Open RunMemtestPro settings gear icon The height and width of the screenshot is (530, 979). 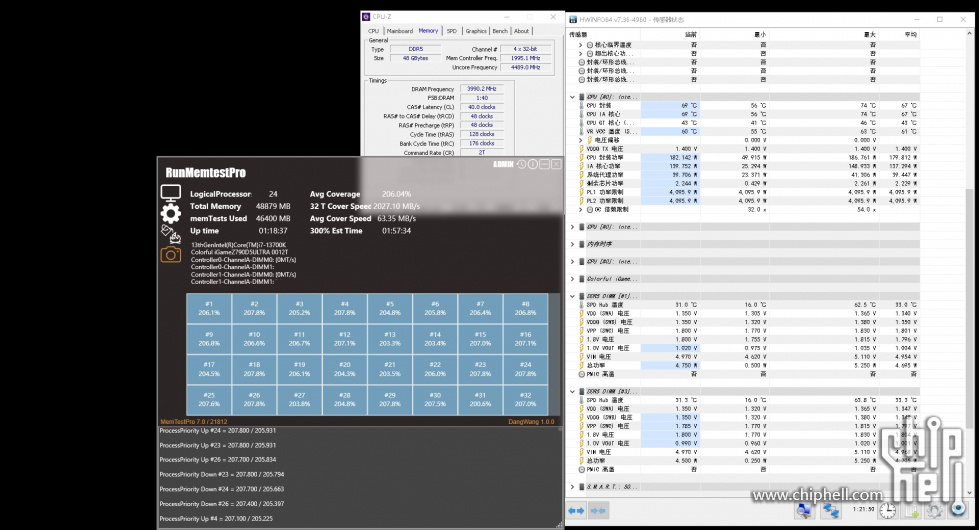170,213
